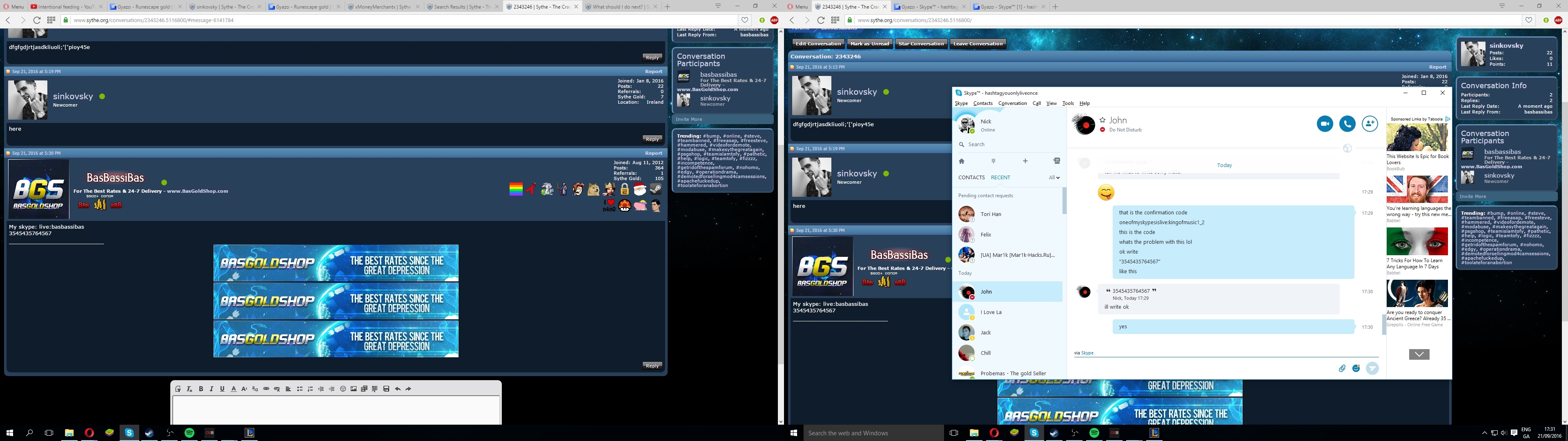Toggle italic formatting in the reply editor
The width and height of the screenshot is (1568, 441).
tap(211, 389)
